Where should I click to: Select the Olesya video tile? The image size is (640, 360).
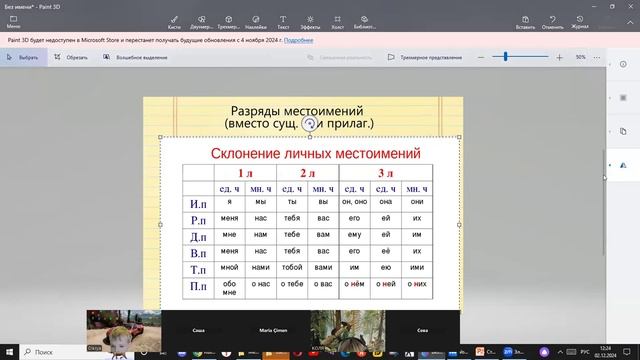tap(124, 330)
